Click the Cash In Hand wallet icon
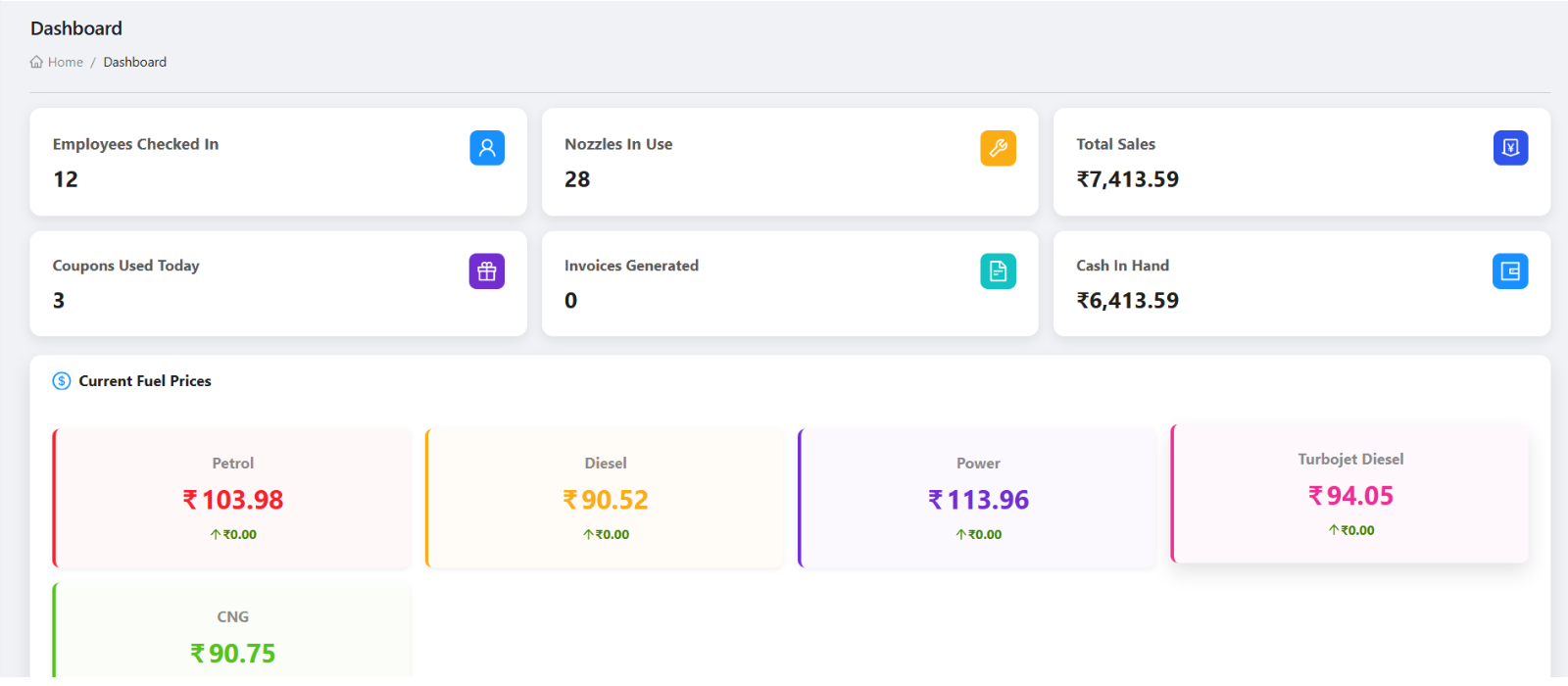The width and height of the screenshot is (1568, 686). tap(1510, 271)
